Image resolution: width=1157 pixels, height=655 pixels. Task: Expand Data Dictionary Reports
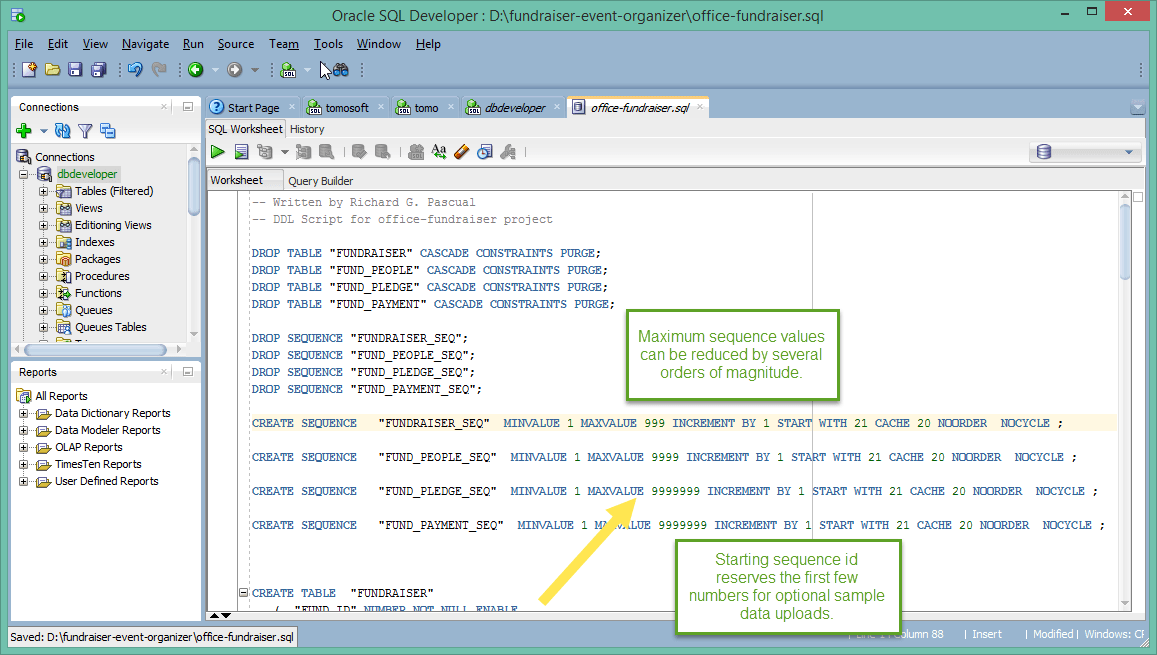[24, 413]
